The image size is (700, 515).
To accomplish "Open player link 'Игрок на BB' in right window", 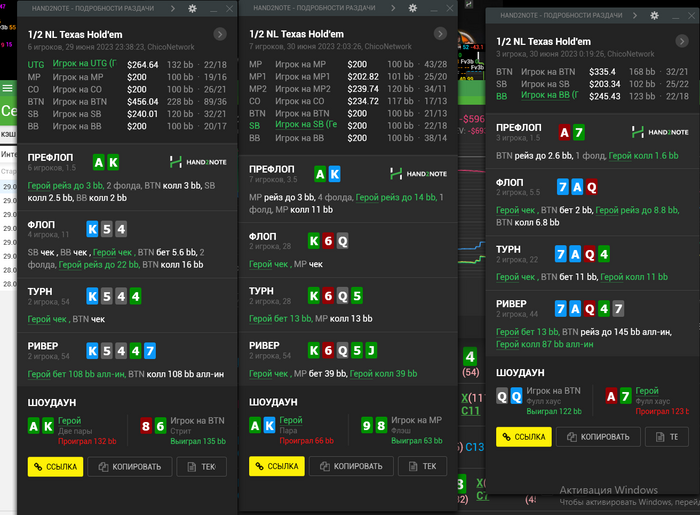I will 550,96.
